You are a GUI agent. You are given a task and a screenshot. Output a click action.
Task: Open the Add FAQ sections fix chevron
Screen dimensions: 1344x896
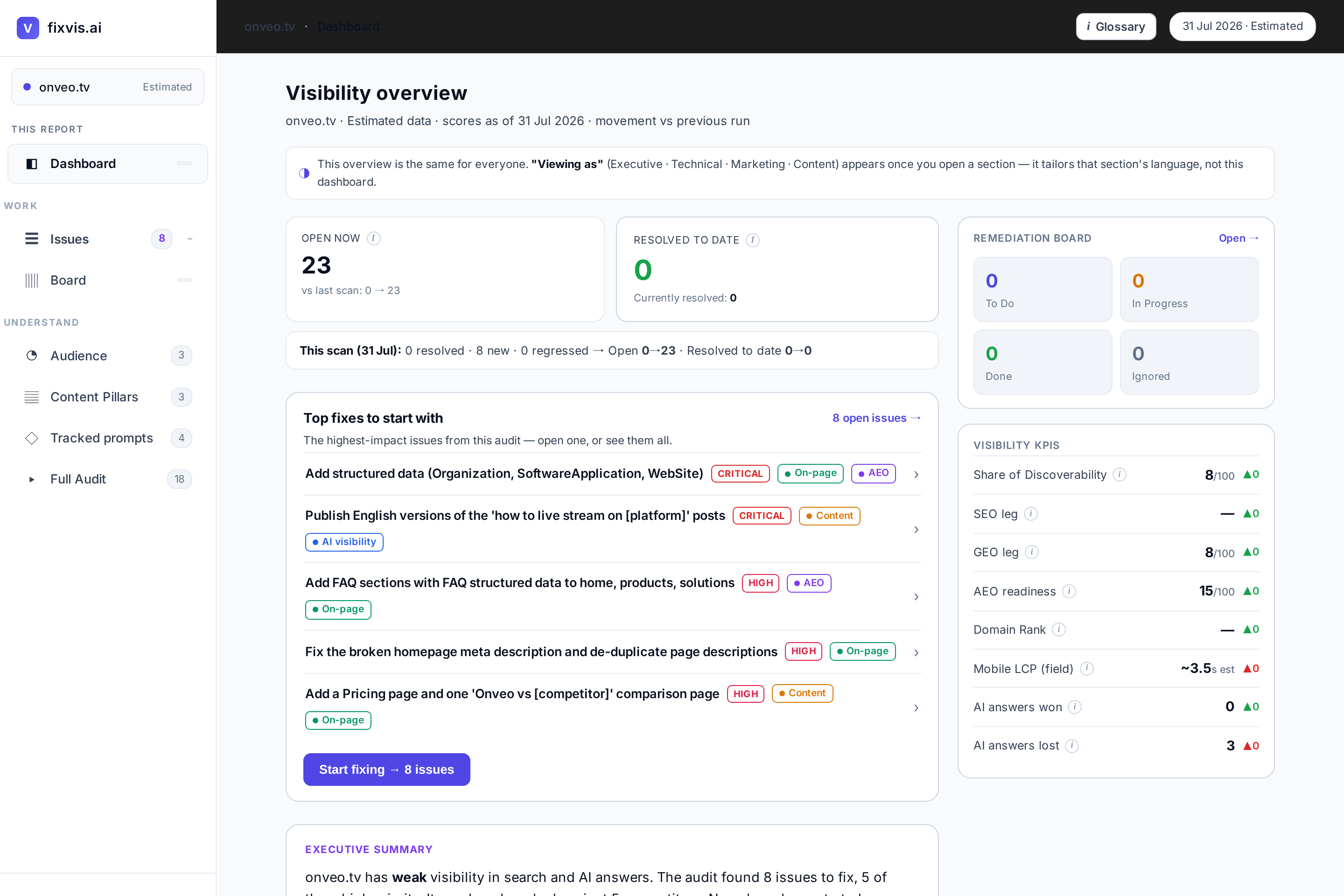(x=916, y=596)
